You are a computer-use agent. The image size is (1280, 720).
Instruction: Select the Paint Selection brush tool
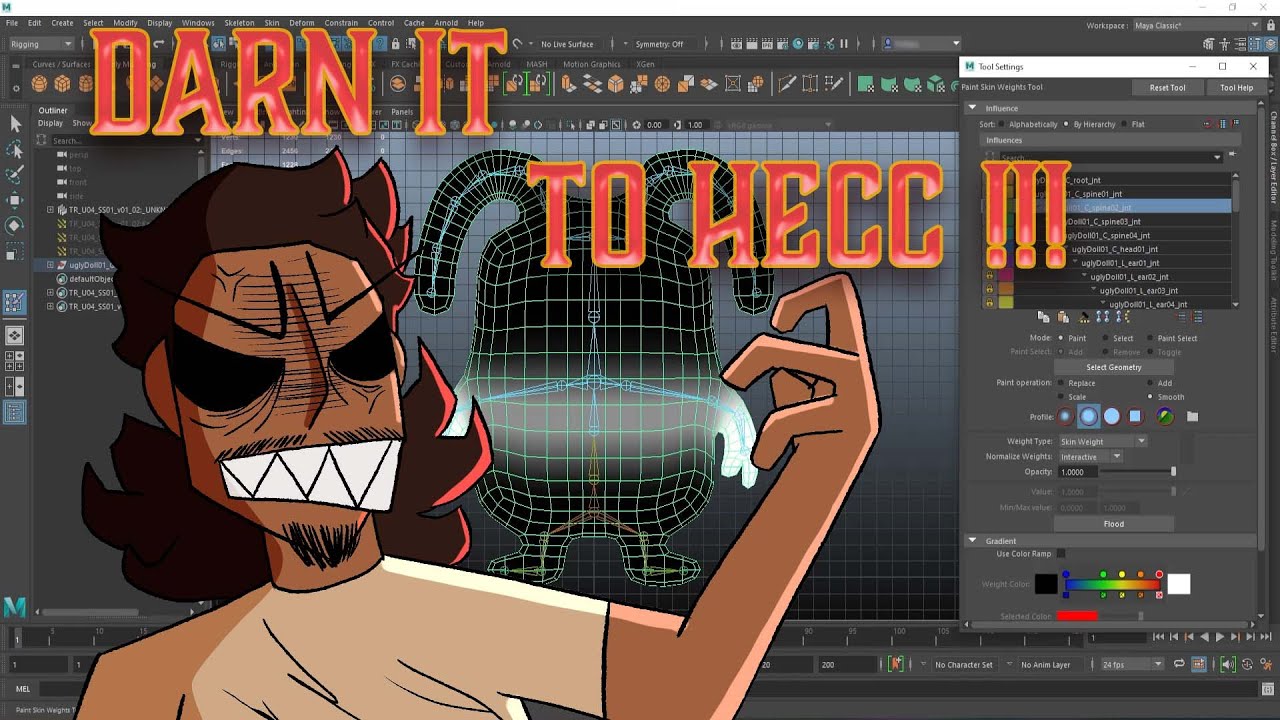[15, 175]
